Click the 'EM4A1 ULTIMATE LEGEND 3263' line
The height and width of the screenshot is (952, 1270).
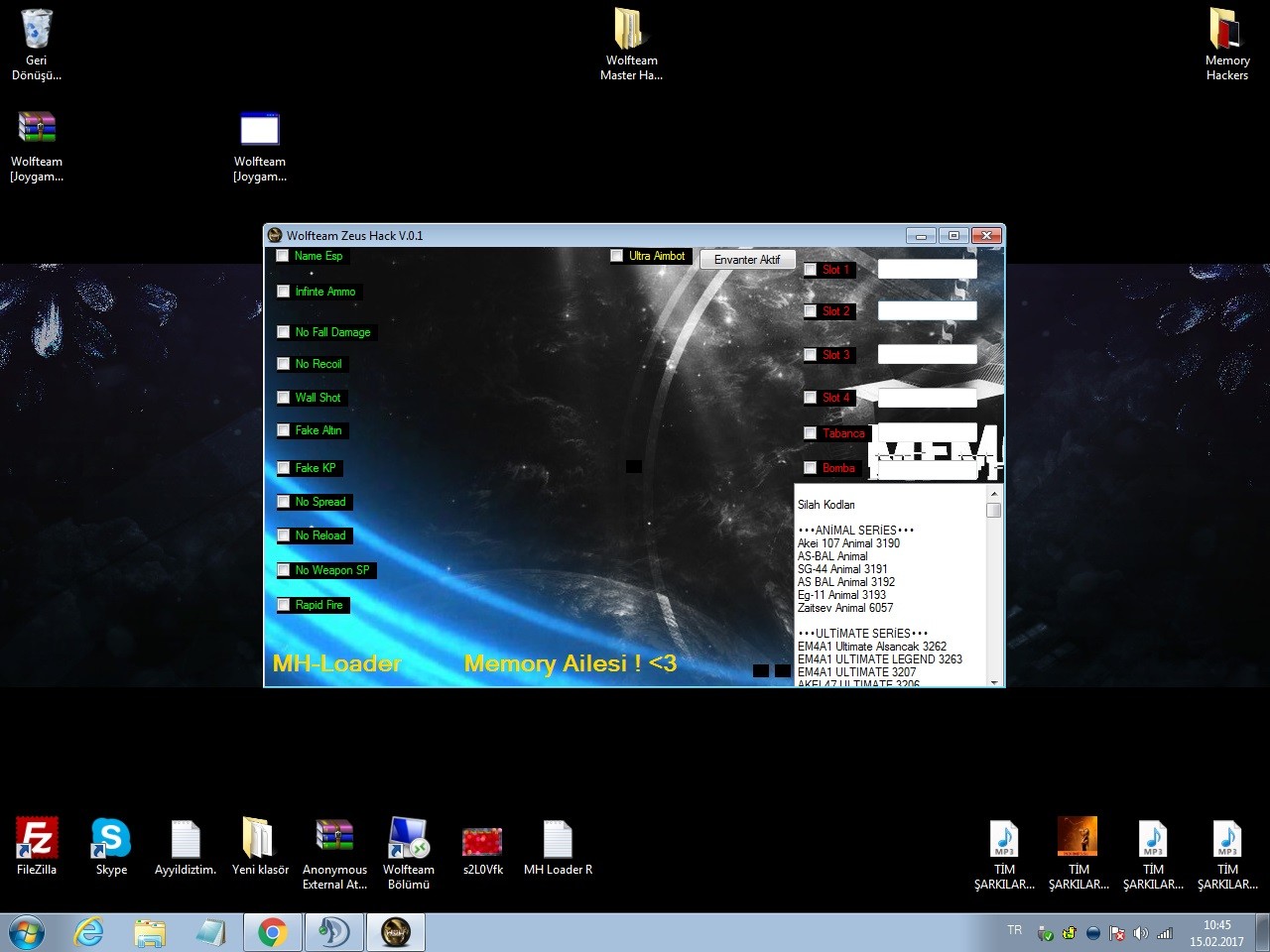(x=880, y=659)
